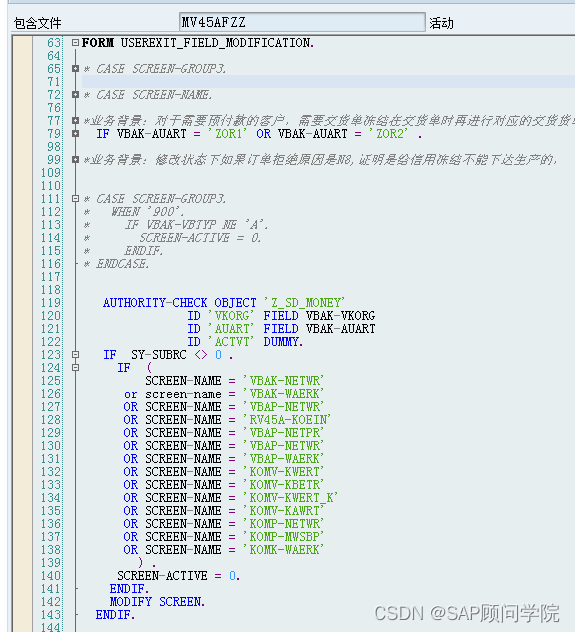The image size is (575, 632).
Task: Click the 'Z_SD_MONEY' string literal
Action: [x=304, y=303]
